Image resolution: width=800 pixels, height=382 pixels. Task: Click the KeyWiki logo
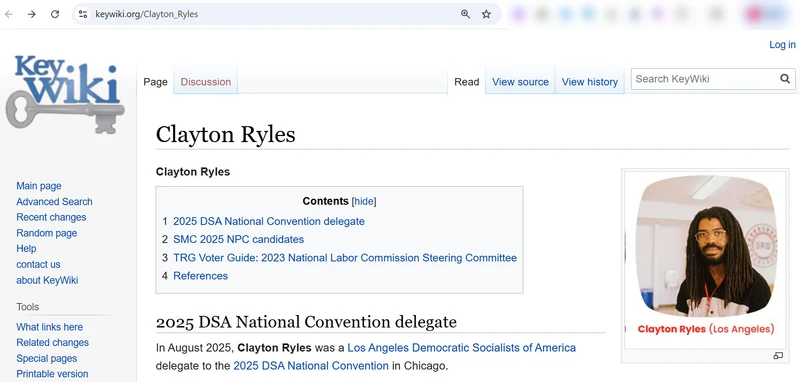click(x=65, y=94)
